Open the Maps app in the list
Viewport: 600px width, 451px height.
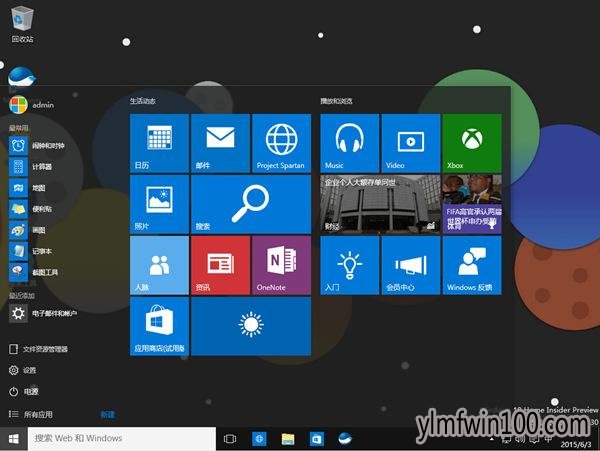28,188
